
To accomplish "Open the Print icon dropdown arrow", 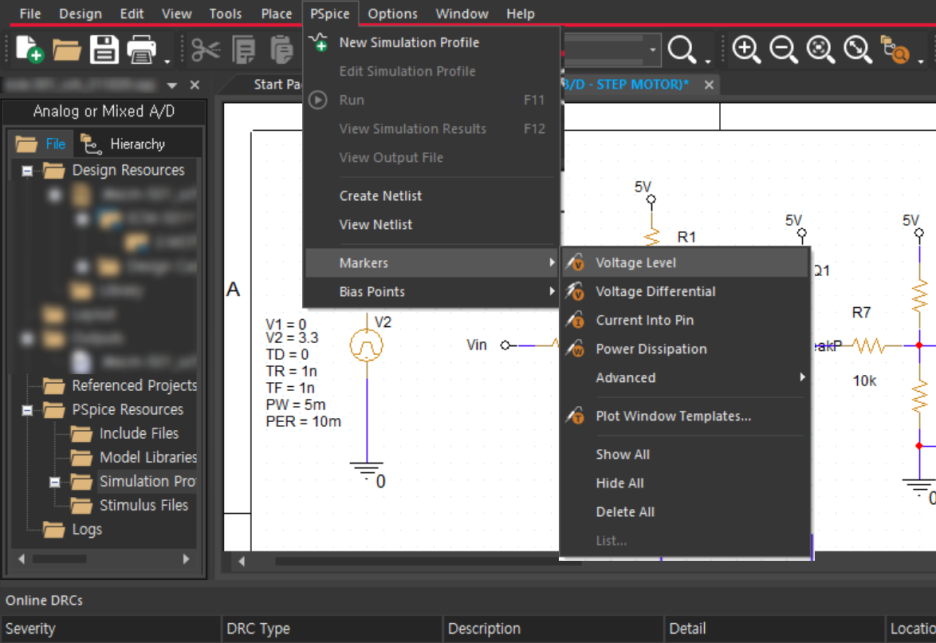I will tap(167, 60).
